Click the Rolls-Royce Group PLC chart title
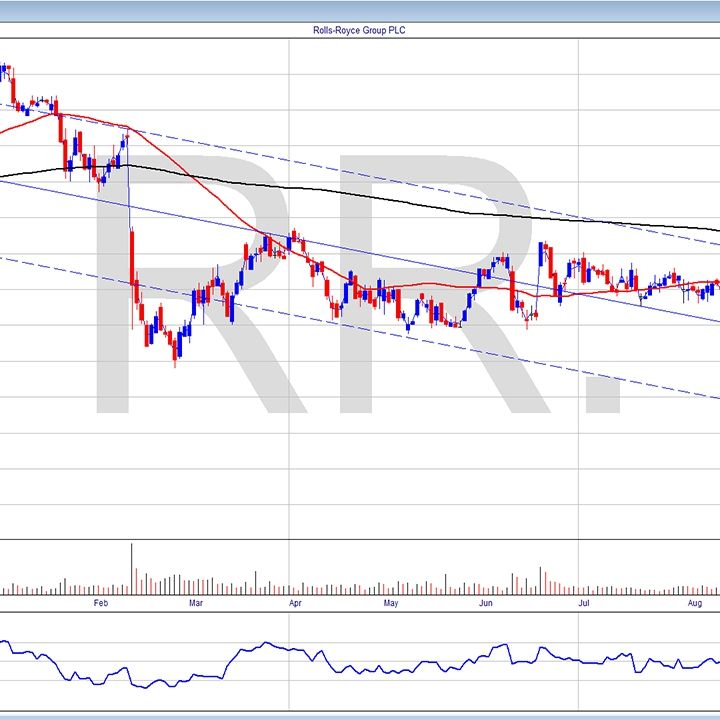720x720 pixels. pos(359,30)
